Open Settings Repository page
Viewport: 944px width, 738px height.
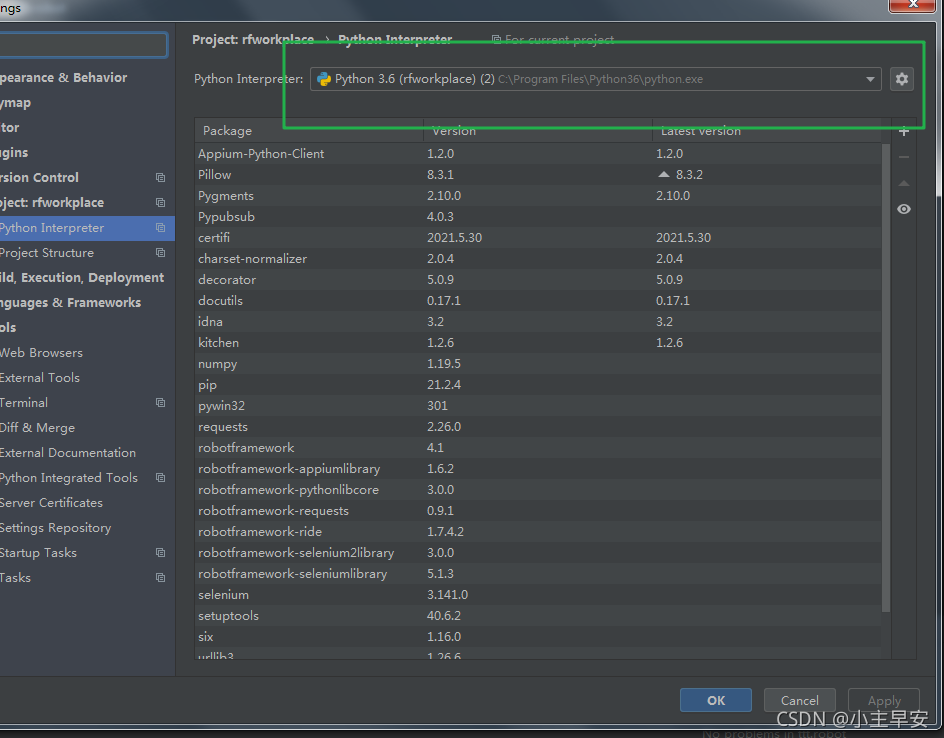[x=55, y=527]
